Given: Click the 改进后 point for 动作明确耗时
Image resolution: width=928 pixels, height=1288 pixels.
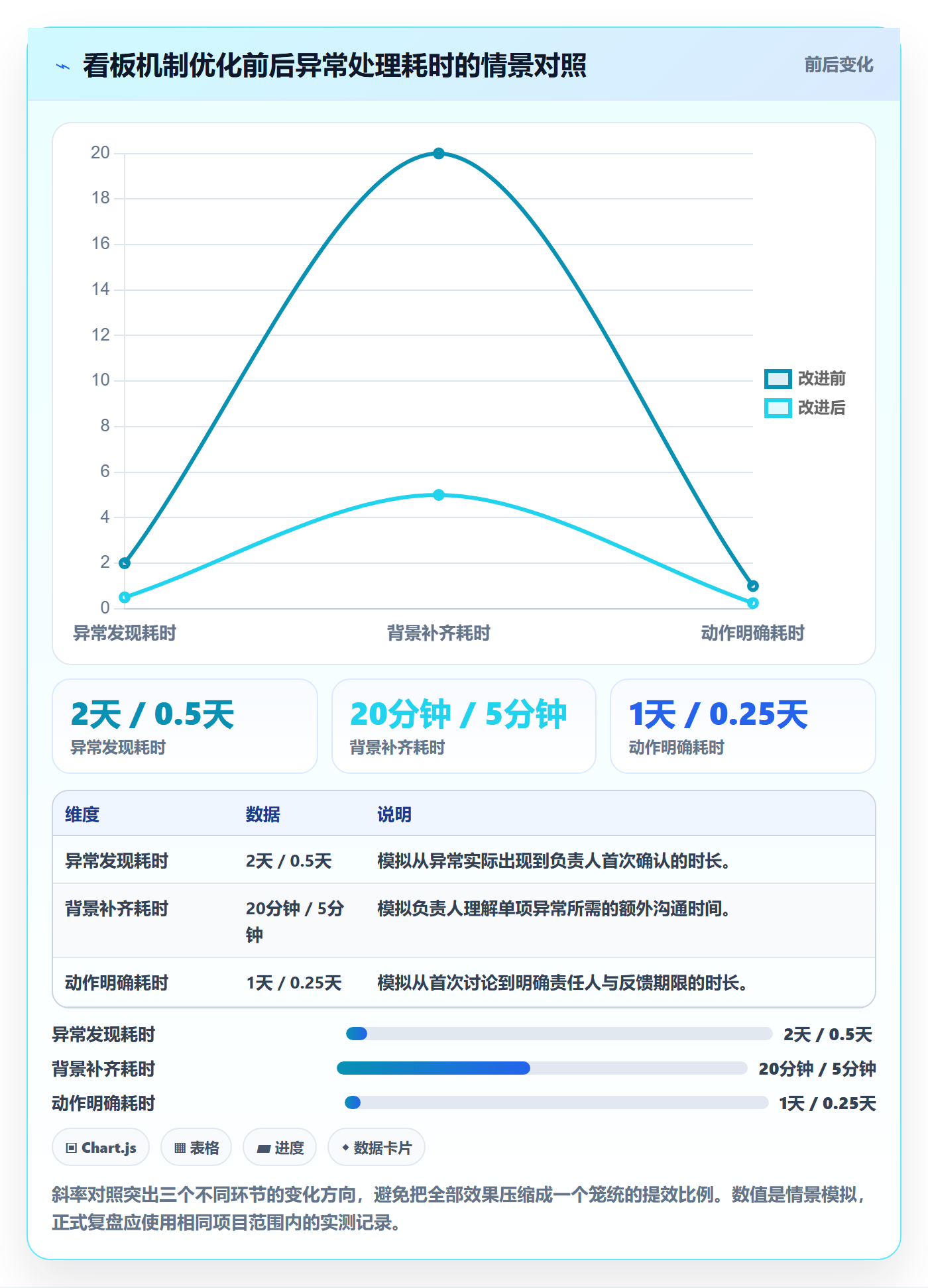Looking at the screenshot, I should click(753, 603).
